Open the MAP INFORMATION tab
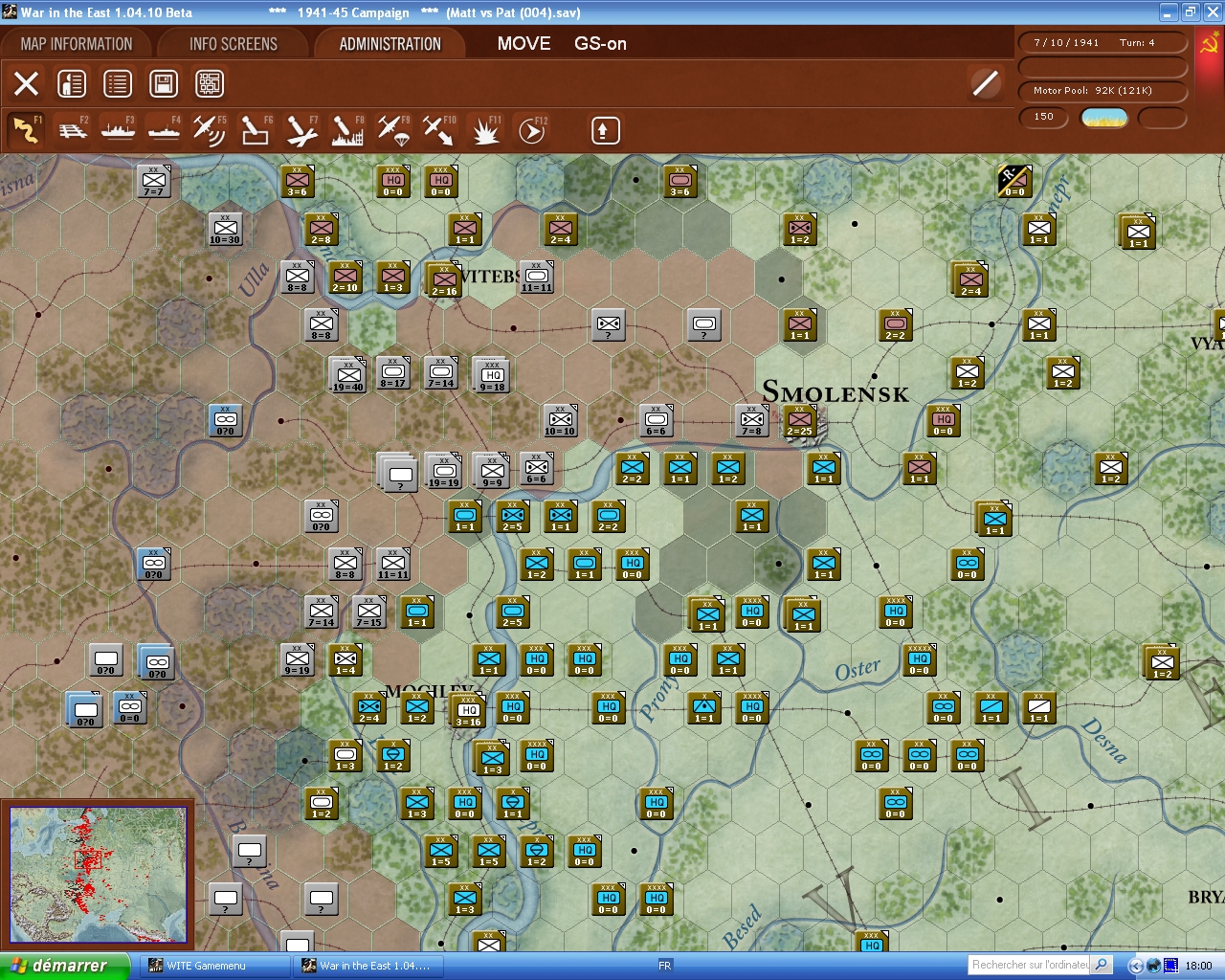Image resolution: width=1225 pixels, height=980 pixels. [x=77, y=44]
